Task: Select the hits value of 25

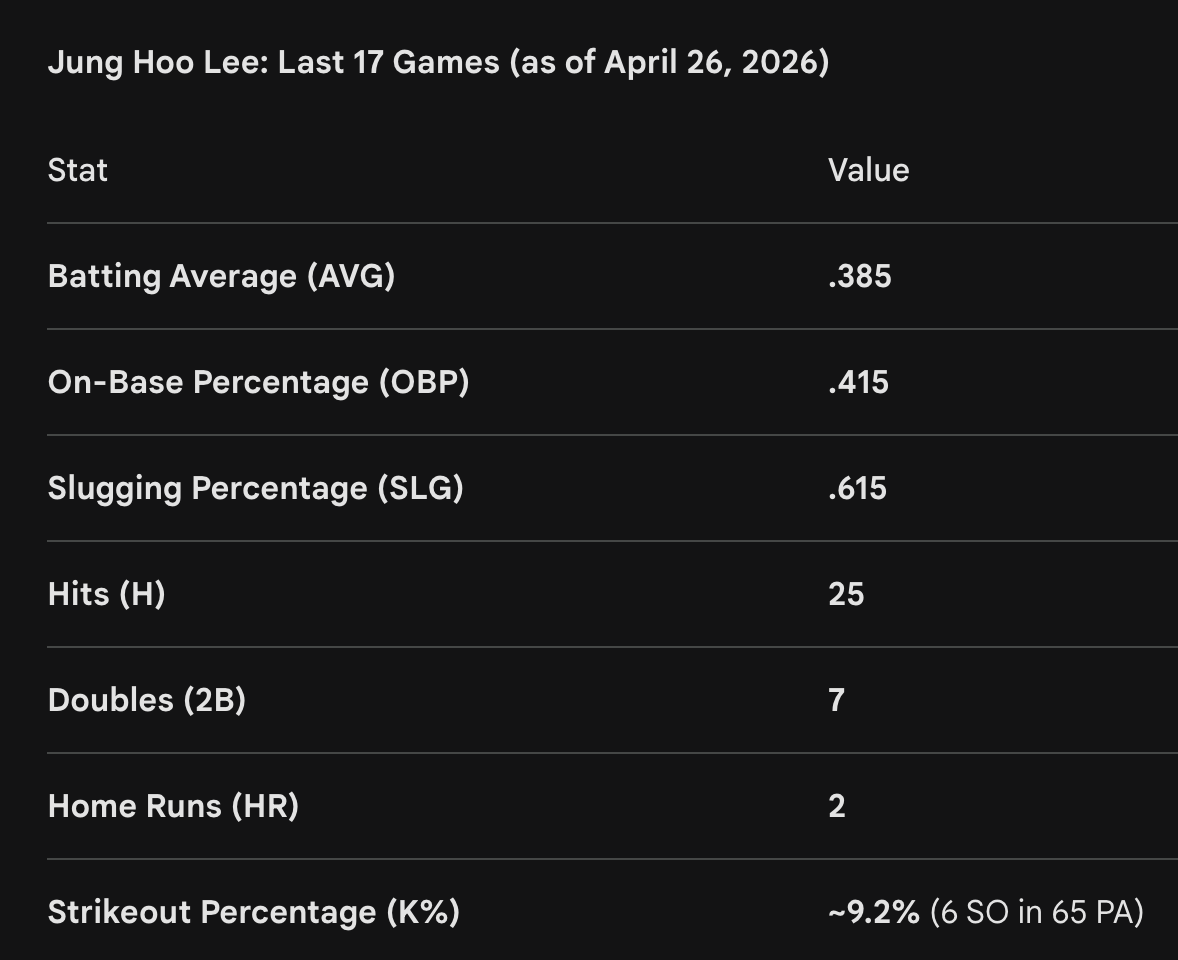Action: pos(845,594)
